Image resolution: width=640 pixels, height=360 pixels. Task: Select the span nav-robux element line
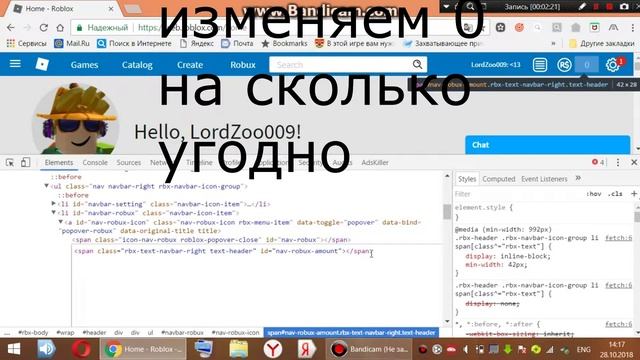click(211, 240)
